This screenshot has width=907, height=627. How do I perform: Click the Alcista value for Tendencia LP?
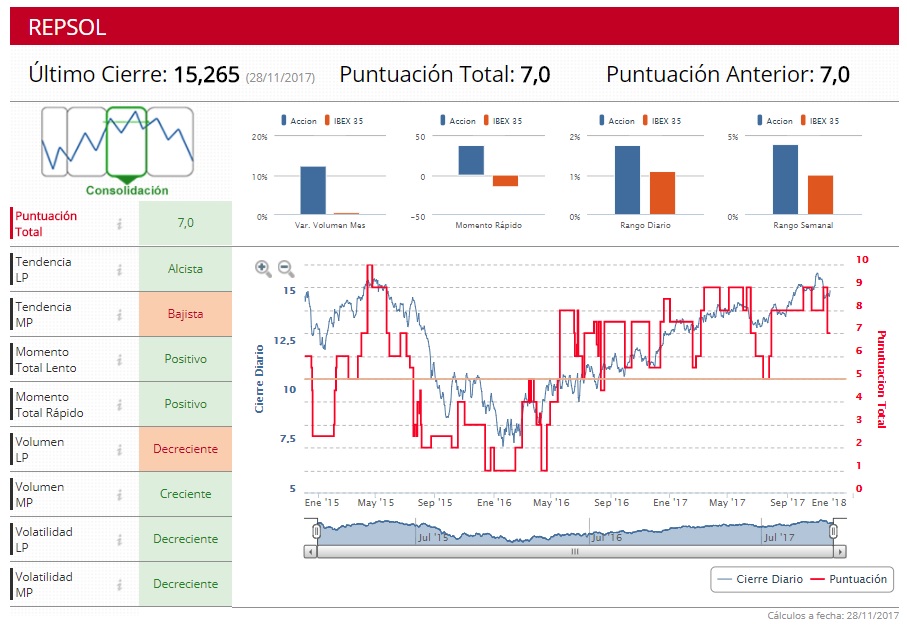coord(185,269)
